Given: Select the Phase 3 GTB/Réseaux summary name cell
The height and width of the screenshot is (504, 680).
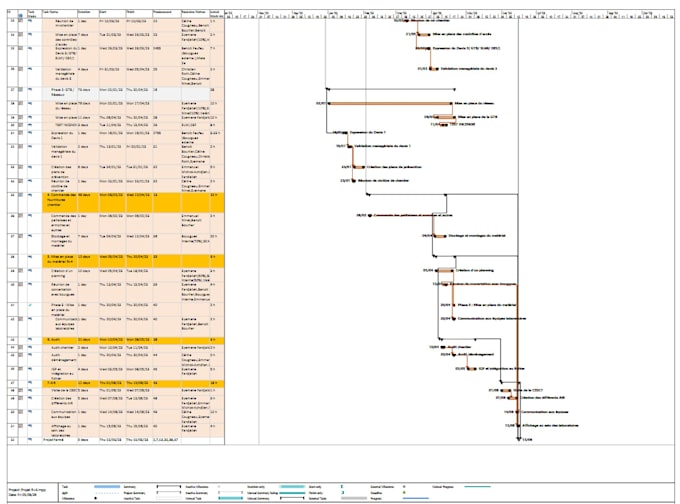Looking at the screenshot, I should tap(60, 92).
